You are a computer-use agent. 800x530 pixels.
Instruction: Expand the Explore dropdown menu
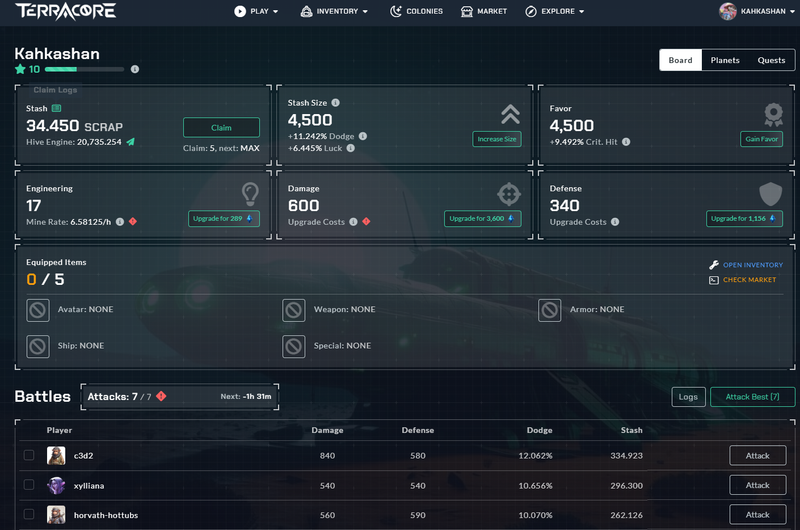click(x=555, y=11)
